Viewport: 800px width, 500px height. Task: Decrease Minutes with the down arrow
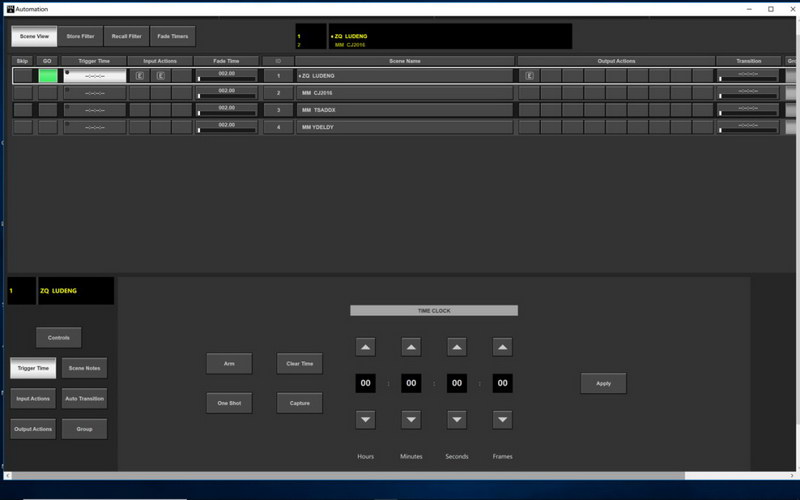(x=411, y=419)
